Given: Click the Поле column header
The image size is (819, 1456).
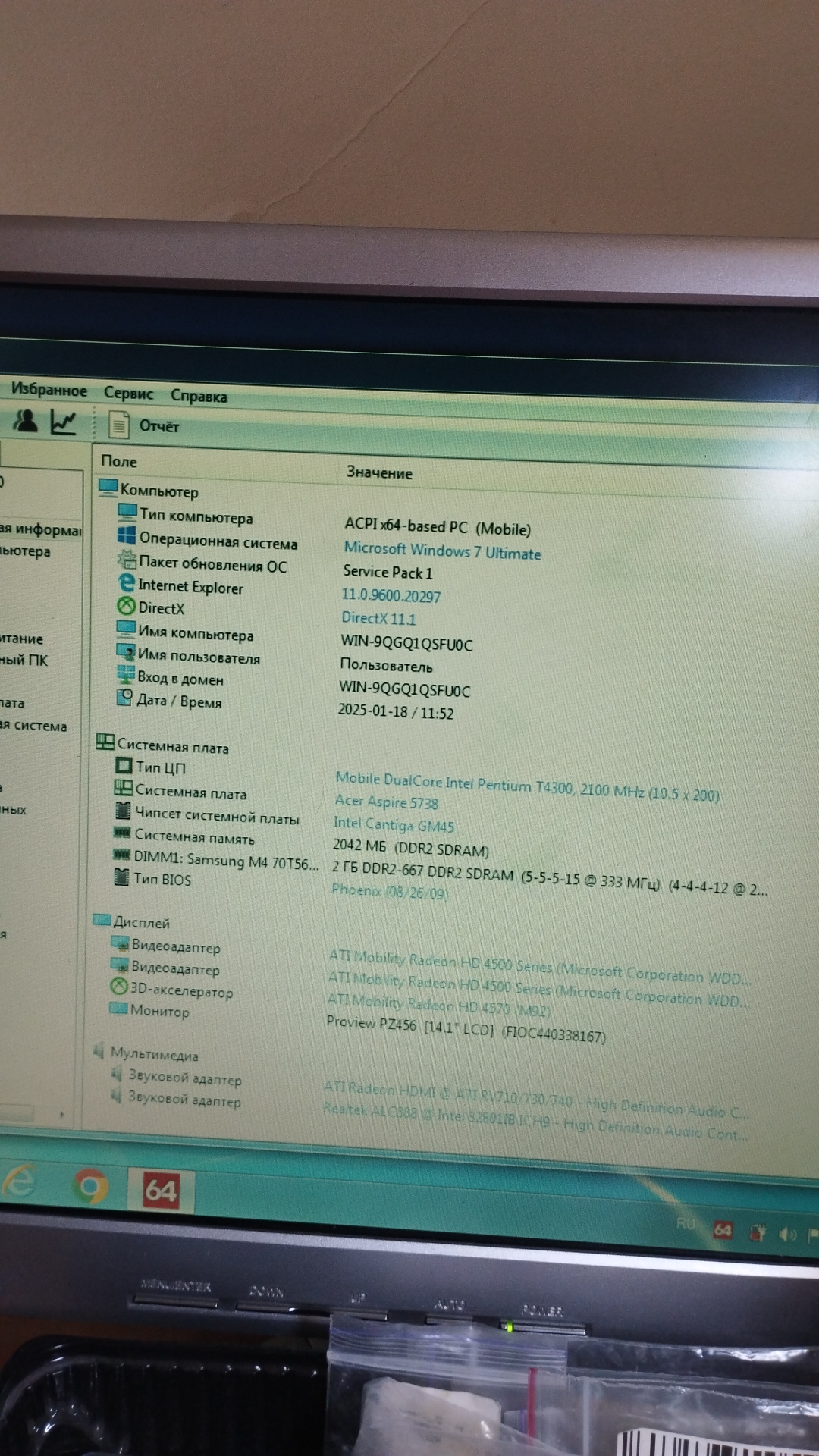Looking at the screenshot, I should 119,461.
